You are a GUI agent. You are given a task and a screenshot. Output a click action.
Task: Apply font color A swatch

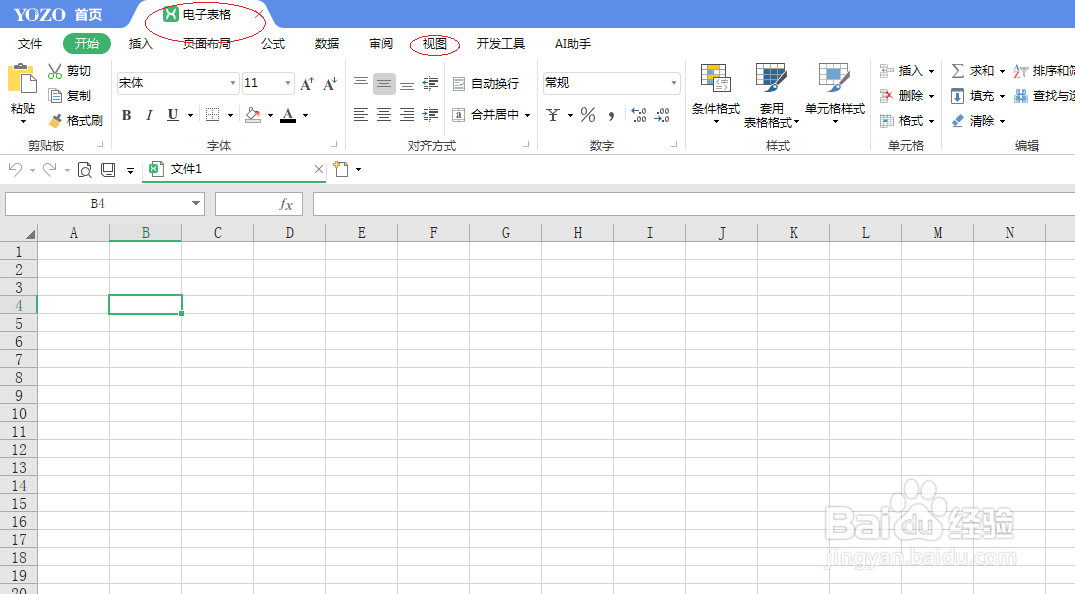[x=289, y=115]
